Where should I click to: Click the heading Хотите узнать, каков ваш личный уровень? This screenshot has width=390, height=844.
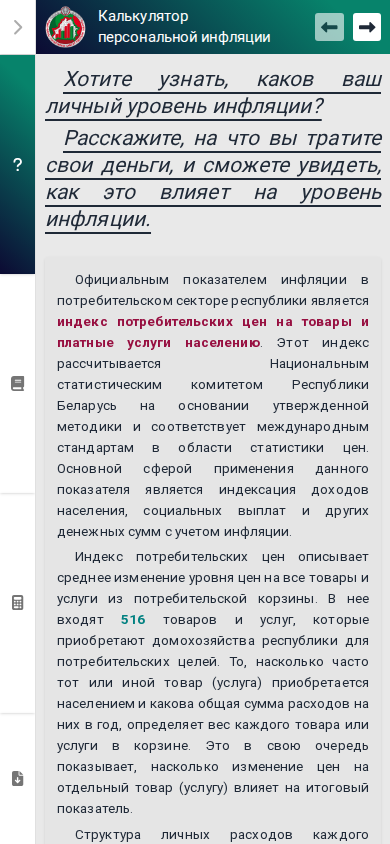214,93
